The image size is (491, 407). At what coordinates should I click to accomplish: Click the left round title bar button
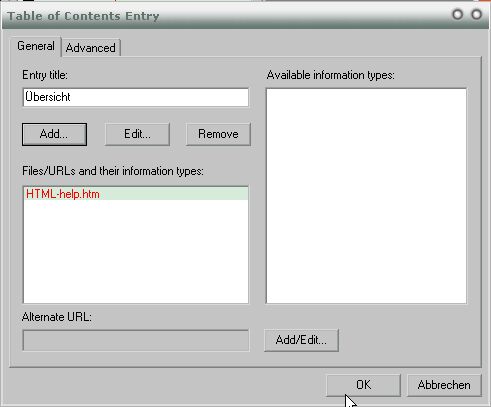[x=458, y=15]
